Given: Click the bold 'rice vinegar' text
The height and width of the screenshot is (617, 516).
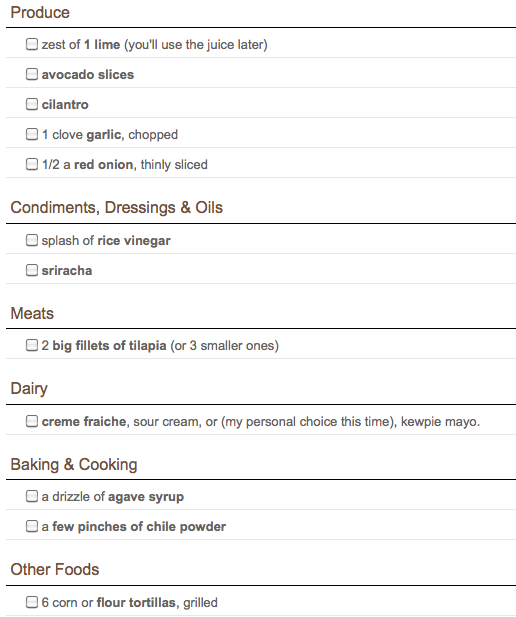Looking at the screenshot, I should click(x=134, y=240).
